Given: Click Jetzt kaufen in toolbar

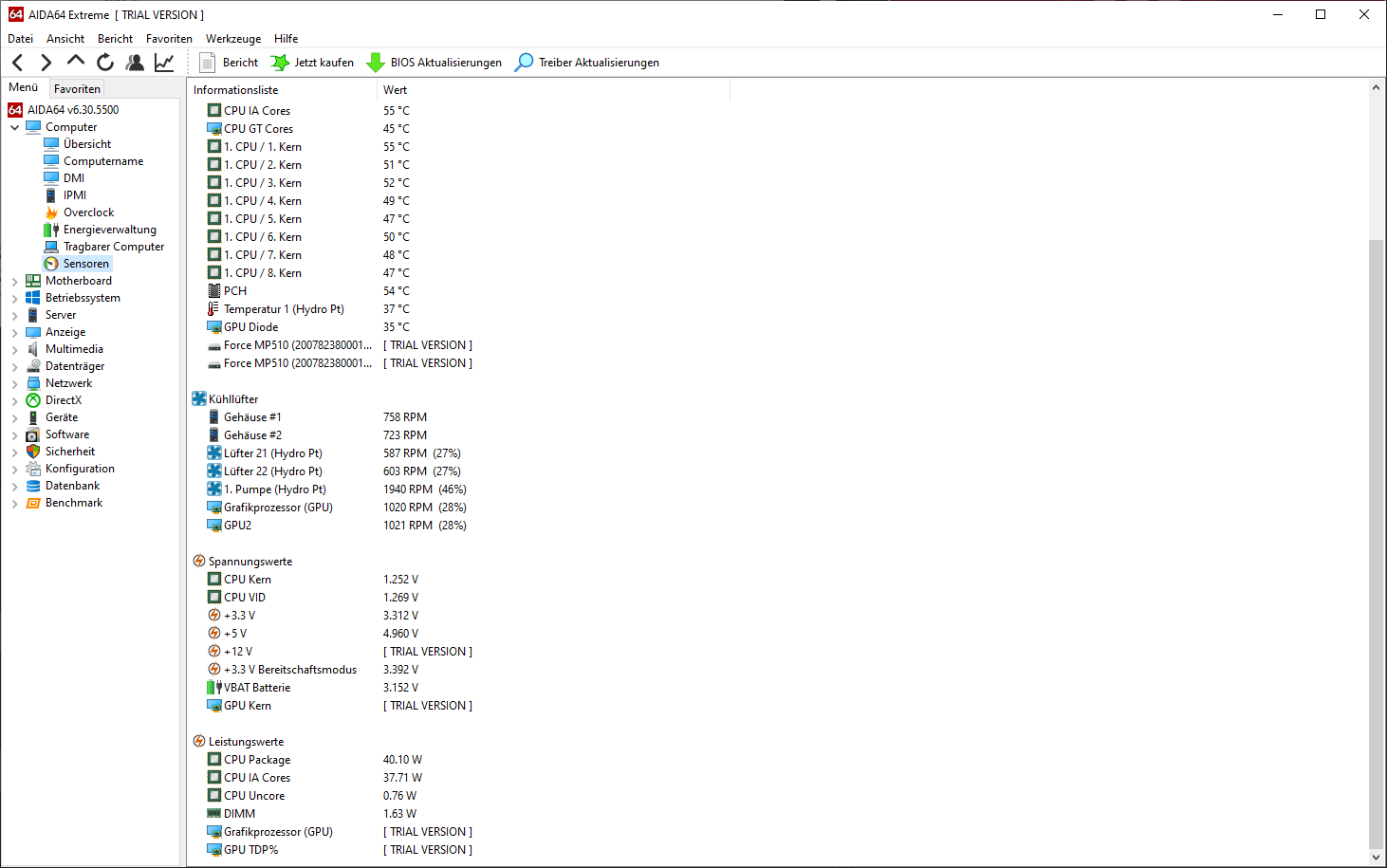Looking at the screenshot, I should tap(312, 63).
